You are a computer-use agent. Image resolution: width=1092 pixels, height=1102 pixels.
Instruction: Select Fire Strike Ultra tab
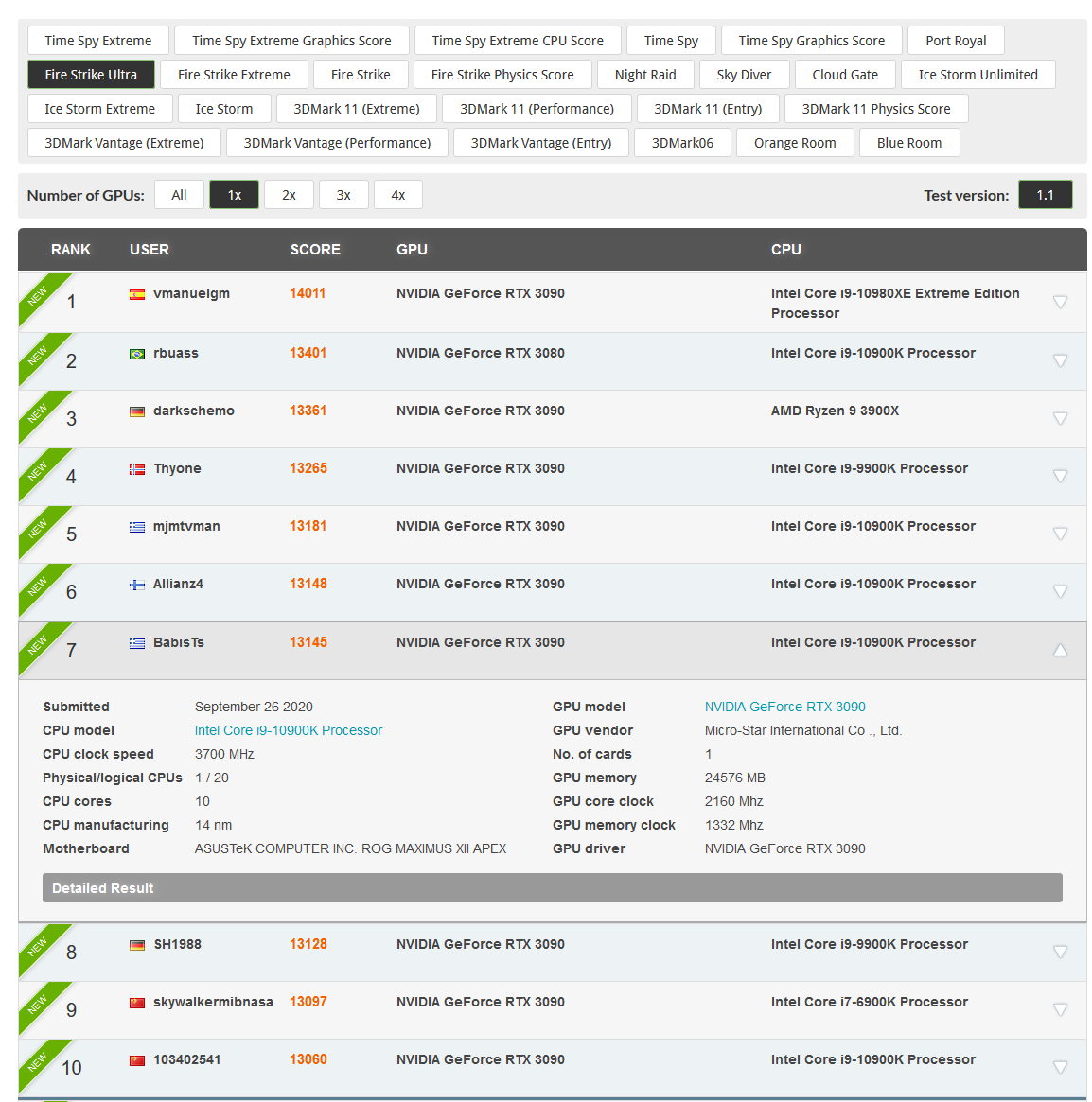click(92, 75)
